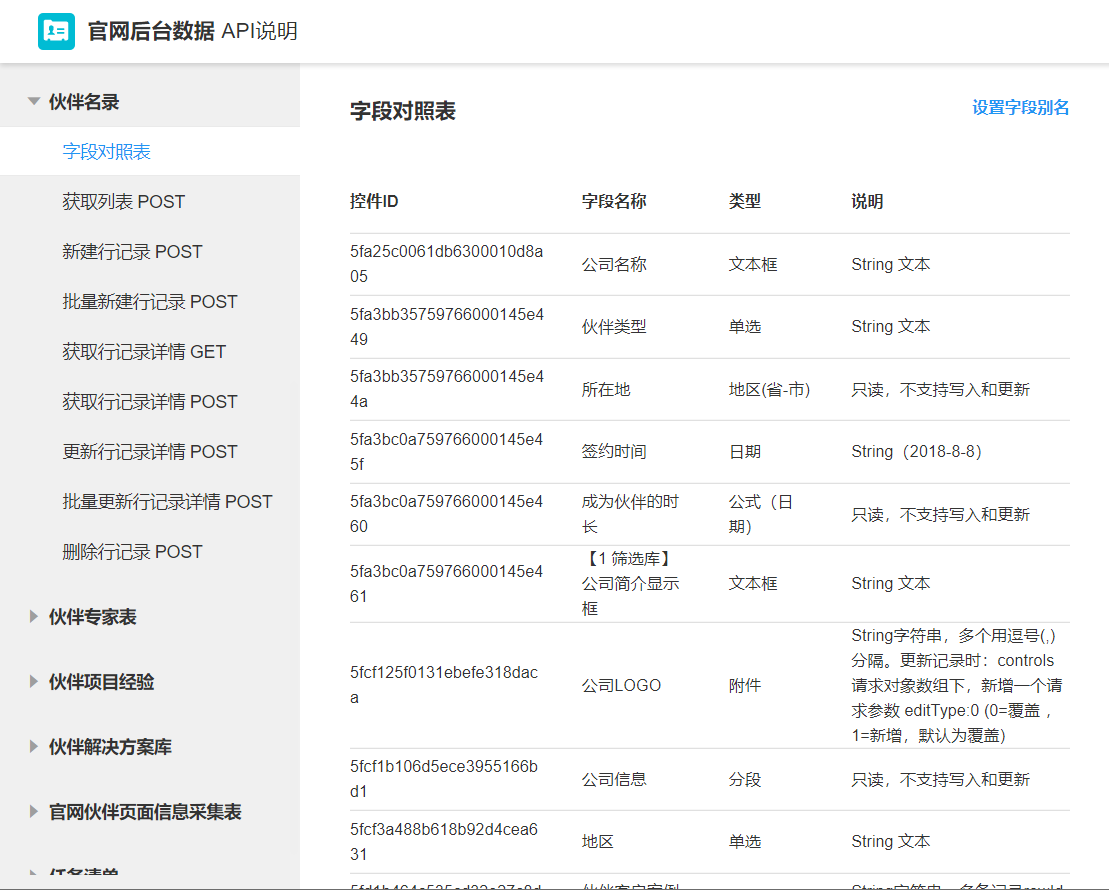Viewport: 1109px width, 890px height.
Task: Go to 新建行记录 POST
Action: (132, 252)
